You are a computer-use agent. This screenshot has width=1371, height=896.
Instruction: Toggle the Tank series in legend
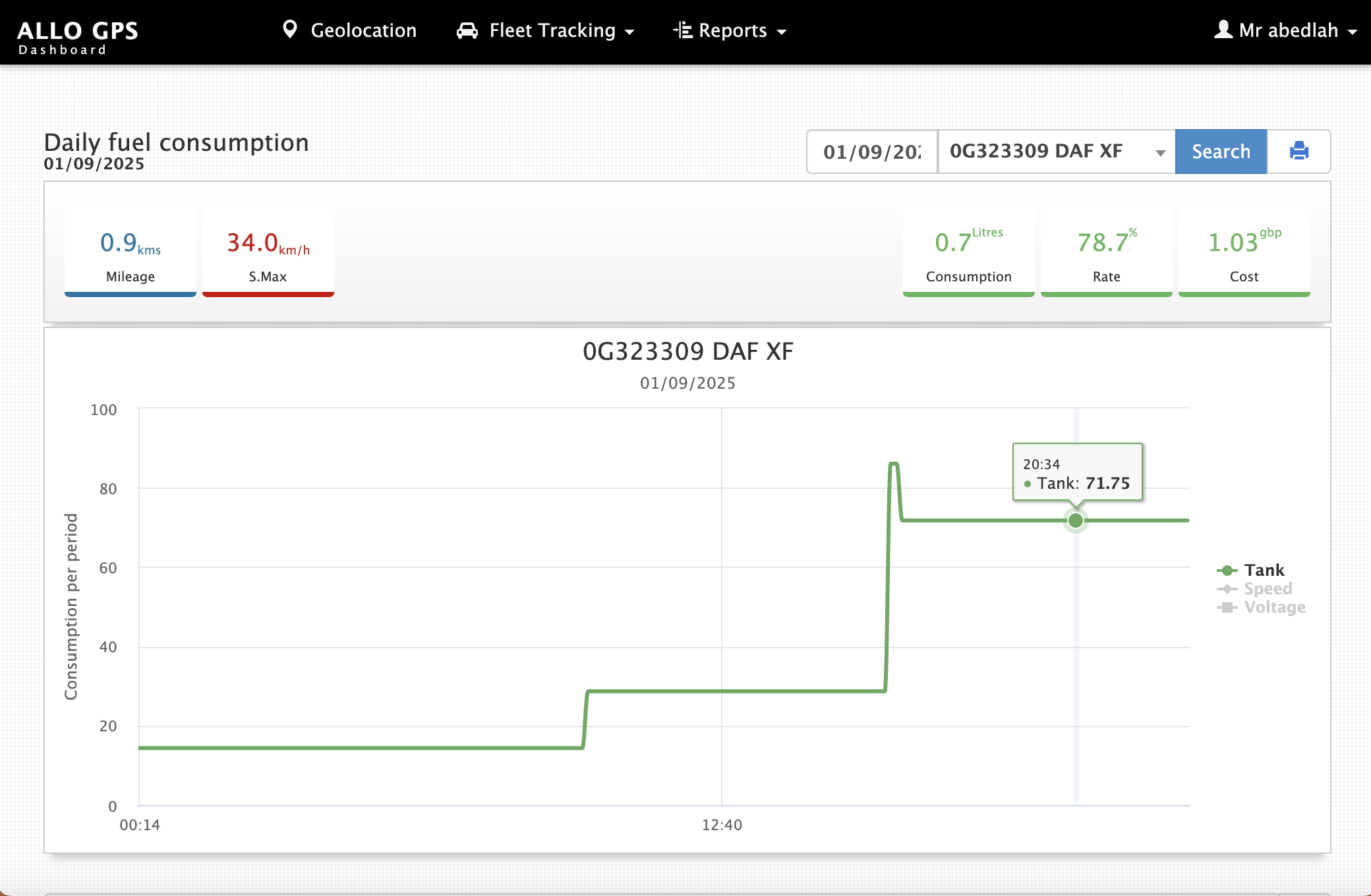coord(1264,571)
